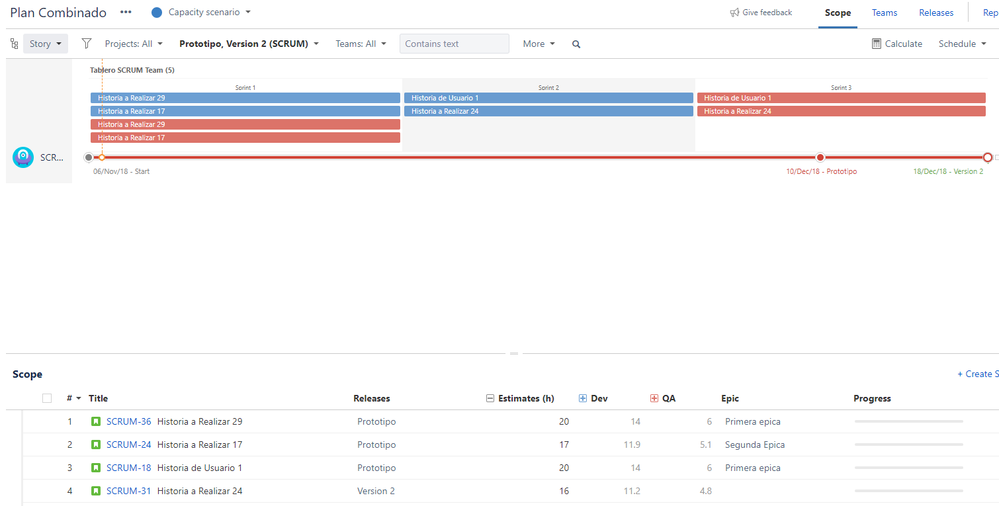Click progress bar for SCRUM-36 row
This screenshot has height=506, width=999.
[x=909, y=421]
